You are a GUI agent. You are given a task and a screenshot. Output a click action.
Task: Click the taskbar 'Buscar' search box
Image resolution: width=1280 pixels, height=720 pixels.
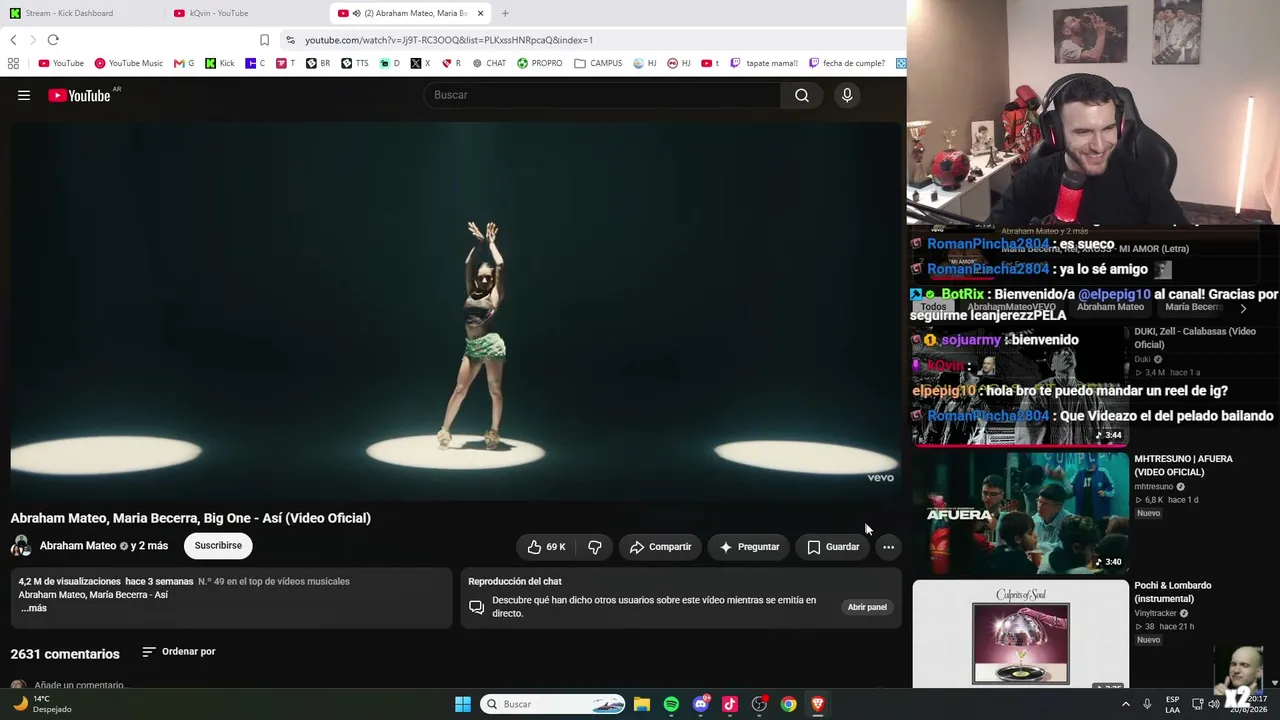point(553,704)
